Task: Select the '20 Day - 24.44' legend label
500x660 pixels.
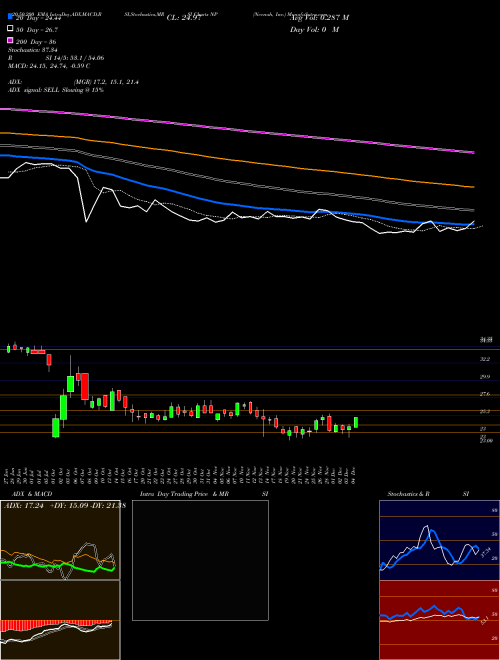Action: [39, 18]
